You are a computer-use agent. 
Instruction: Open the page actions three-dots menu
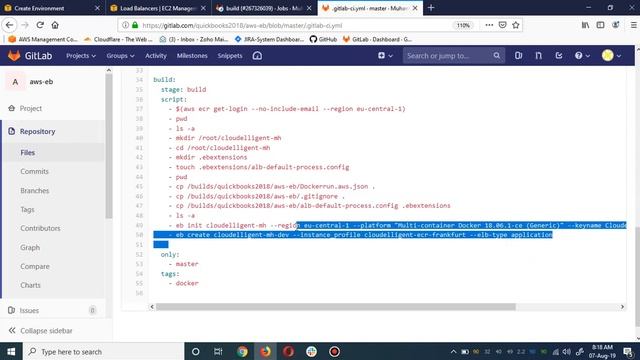pyautogui.click(x=489, y=25)
